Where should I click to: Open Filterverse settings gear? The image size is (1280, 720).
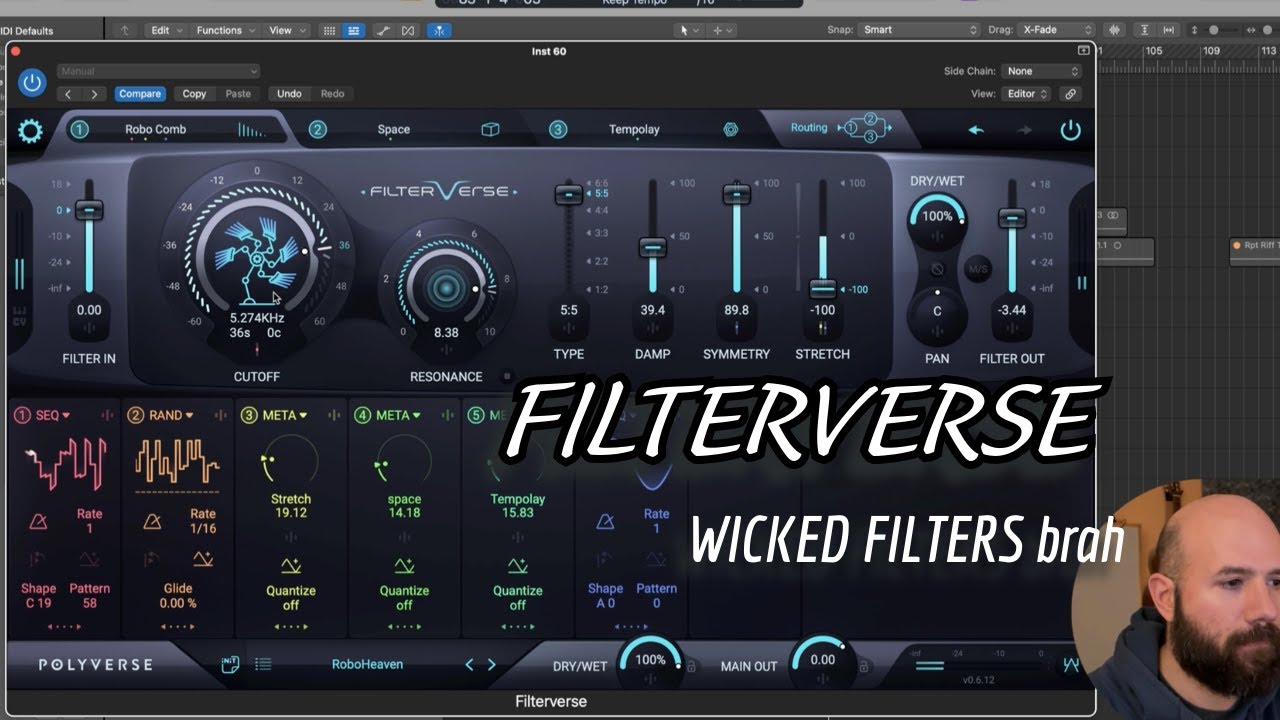(x=31, y=131)
